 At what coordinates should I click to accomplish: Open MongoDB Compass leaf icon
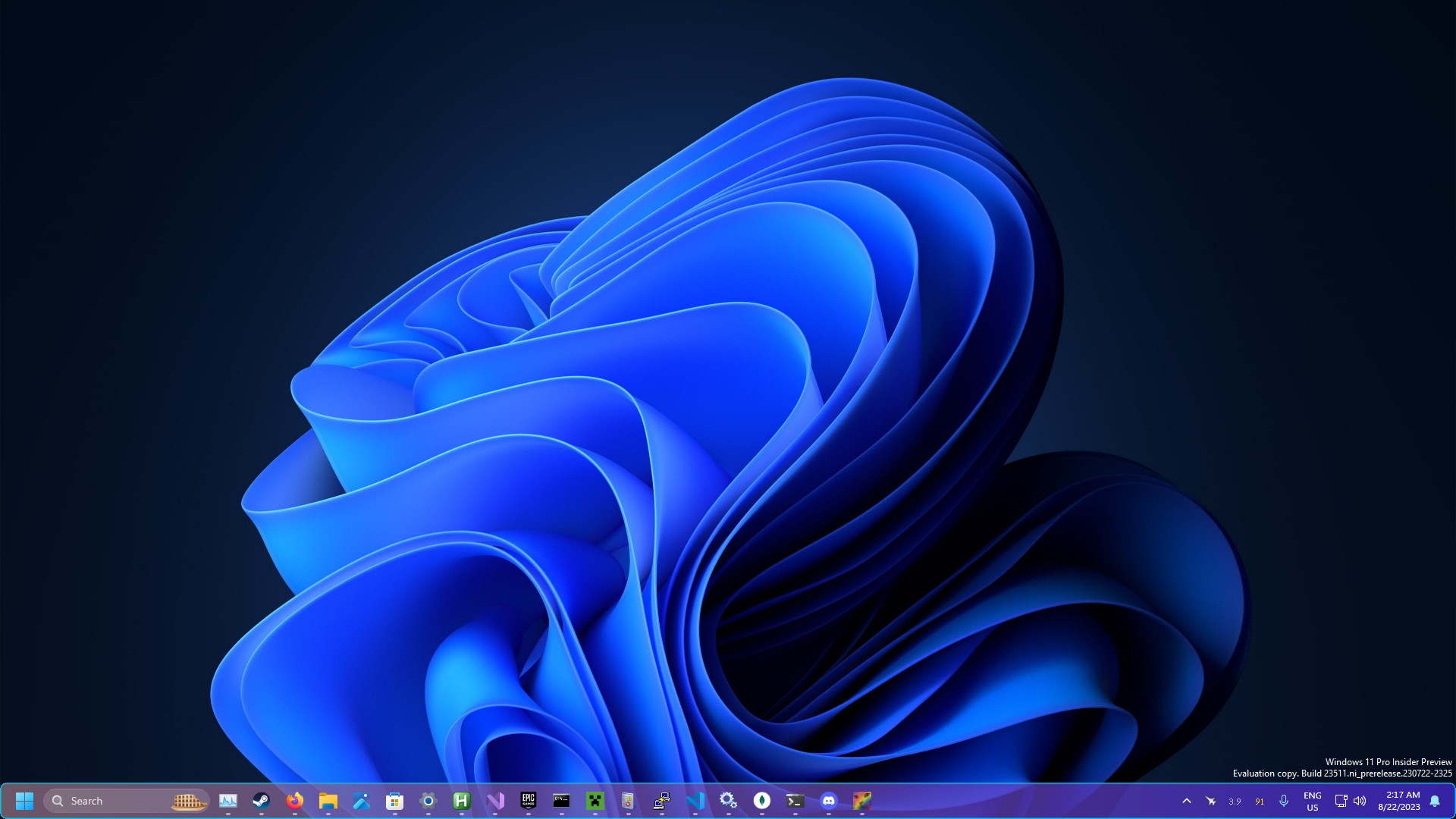pyautogui.click(x=761, y=801)
